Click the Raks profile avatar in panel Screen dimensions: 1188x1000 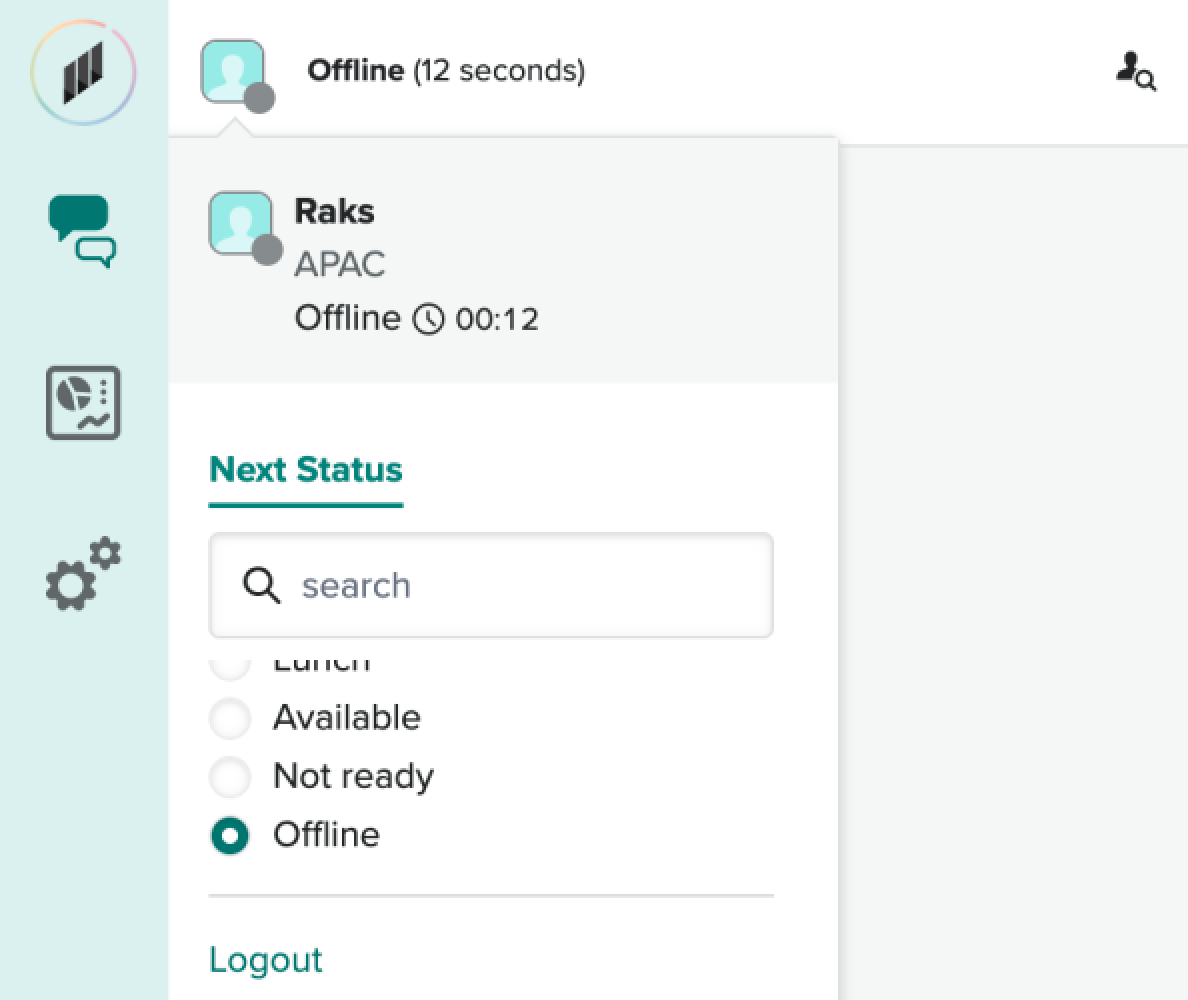241,224
